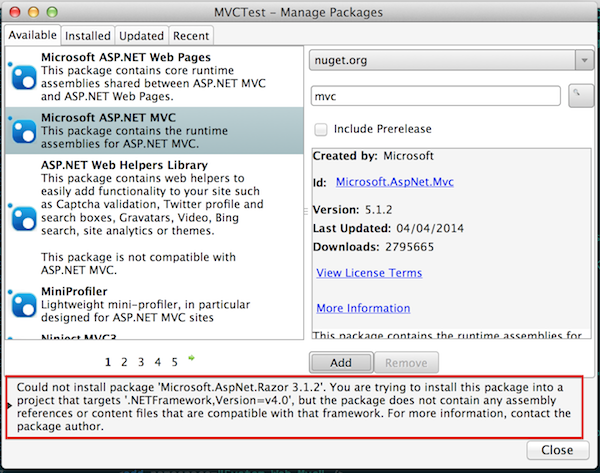Go to results page 1

tap(108, 362)
